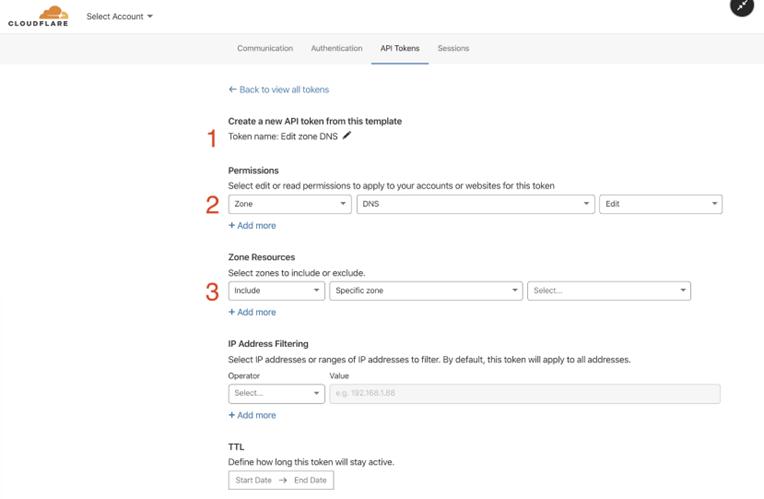Add more under Permissions
764x499 pixels.
coord(252,226)
